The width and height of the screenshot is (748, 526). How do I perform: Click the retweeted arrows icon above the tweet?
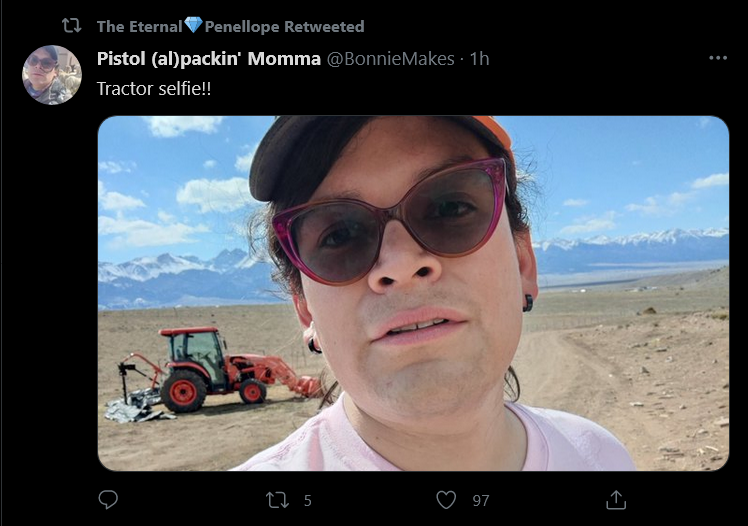point(72,26)
